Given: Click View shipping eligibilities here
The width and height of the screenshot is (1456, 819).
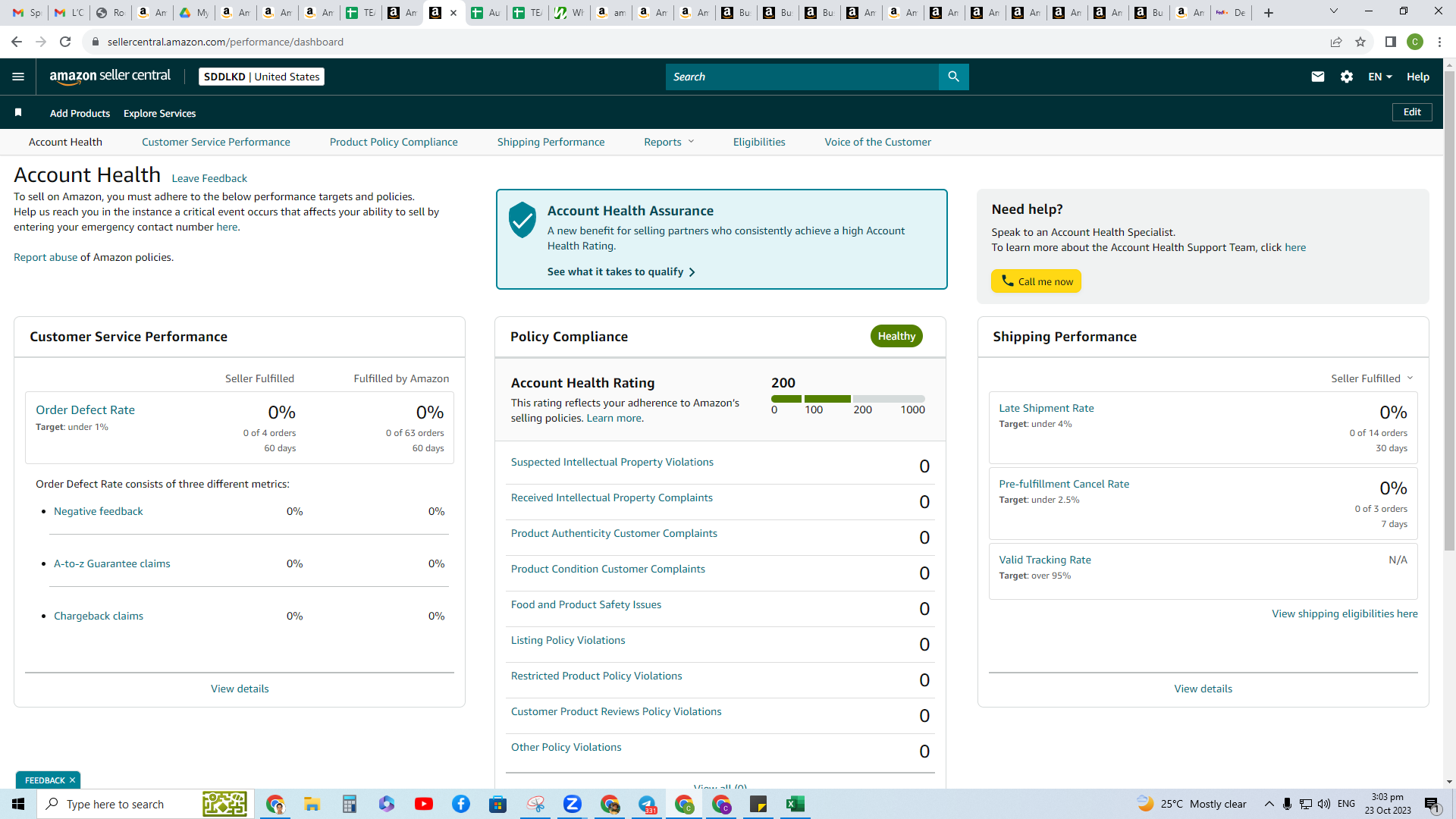Looking at the screenshot, I should (1345, 613).
